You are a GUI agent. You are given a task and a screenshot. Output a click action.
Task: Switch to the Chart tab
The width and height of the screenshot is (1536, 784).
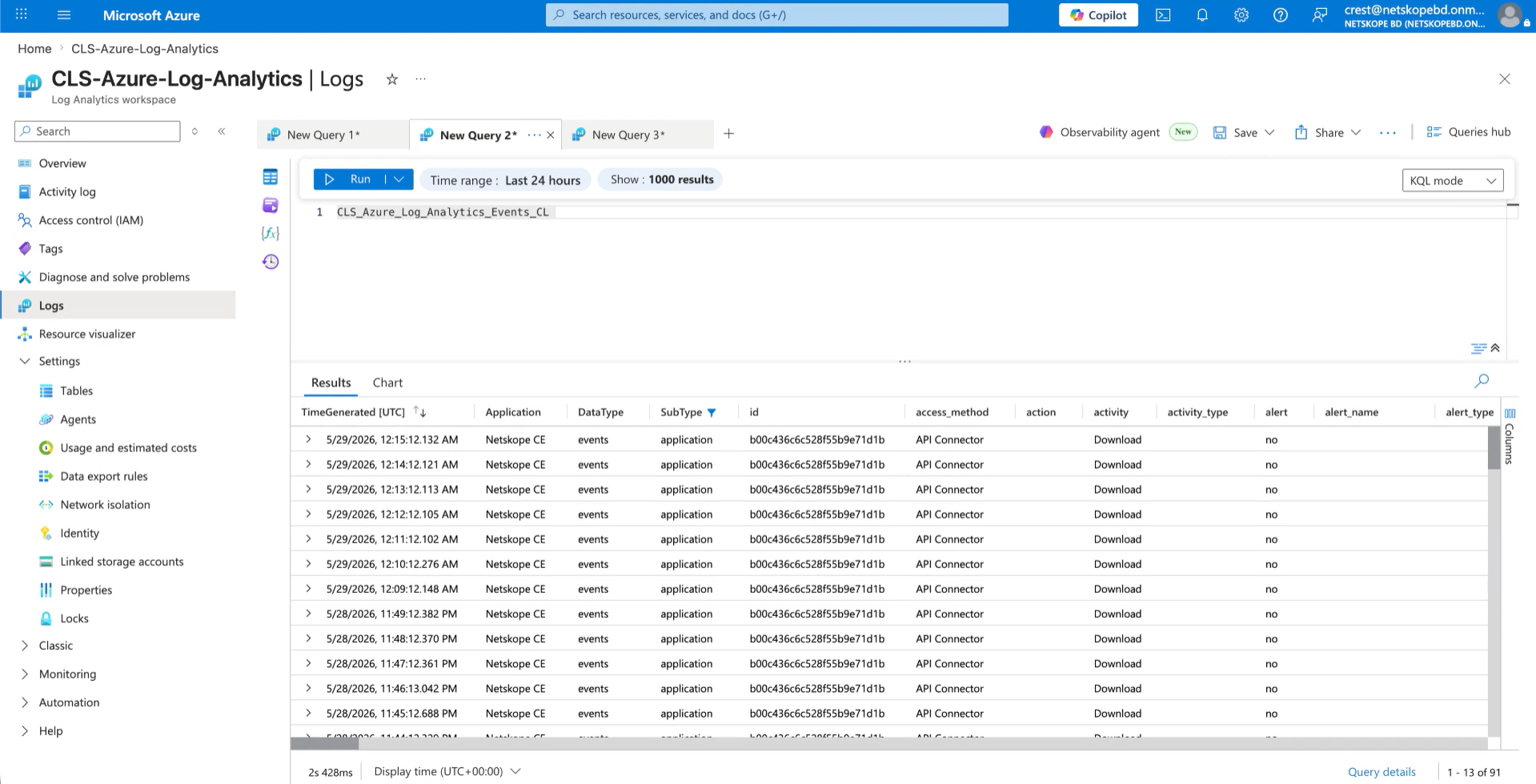pyautogui.click(x=387, y=383)
